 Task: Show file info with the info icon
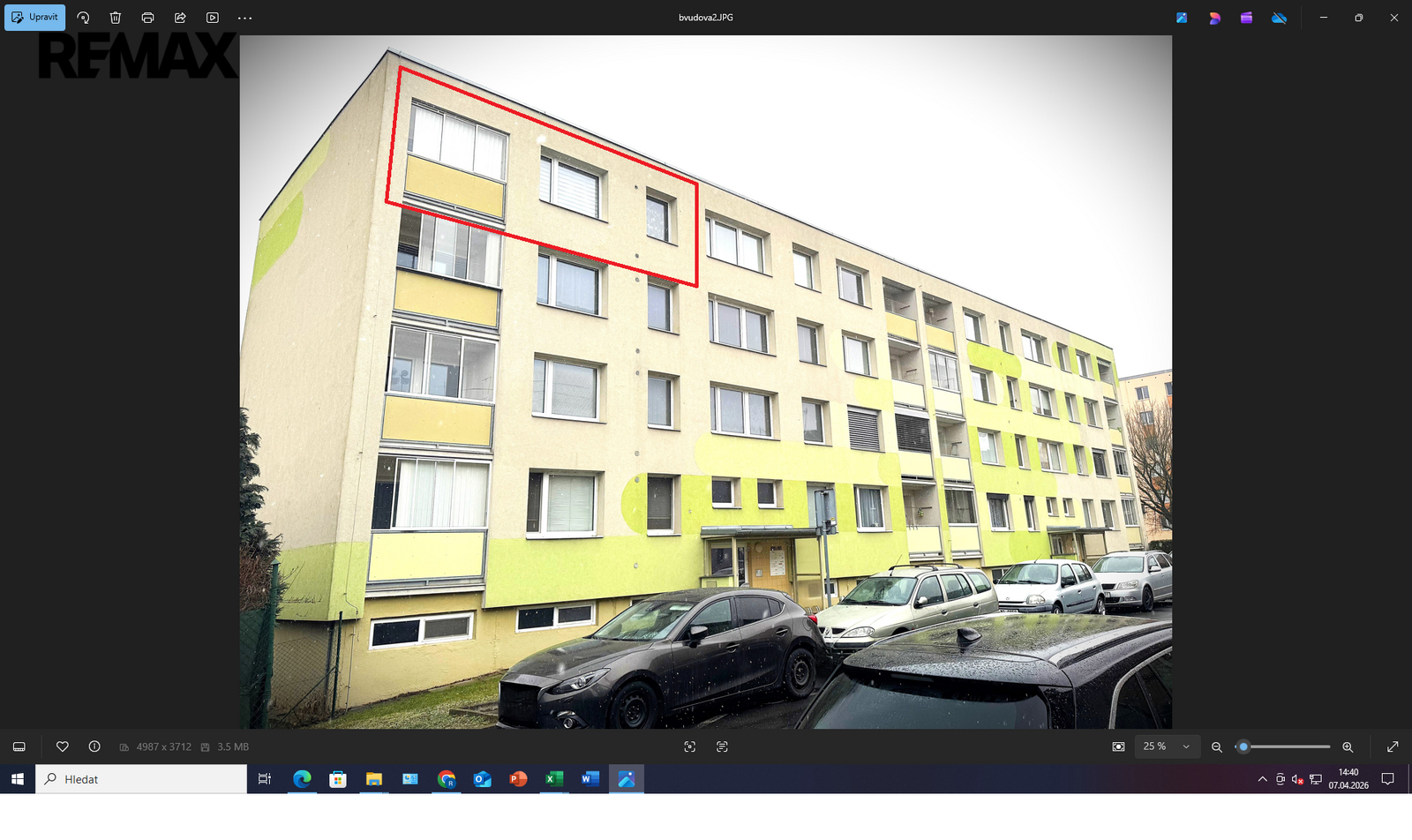pos(94,746)
